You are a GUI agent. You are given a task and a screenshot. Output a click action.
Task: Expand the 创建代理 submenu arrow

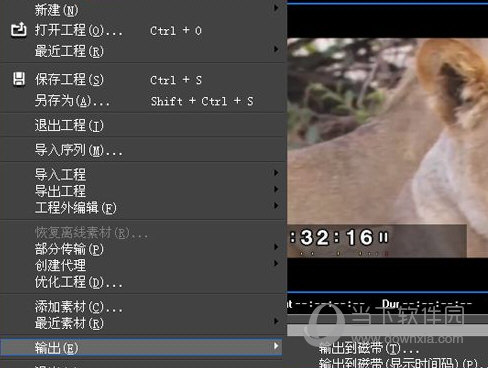(276, 263)
